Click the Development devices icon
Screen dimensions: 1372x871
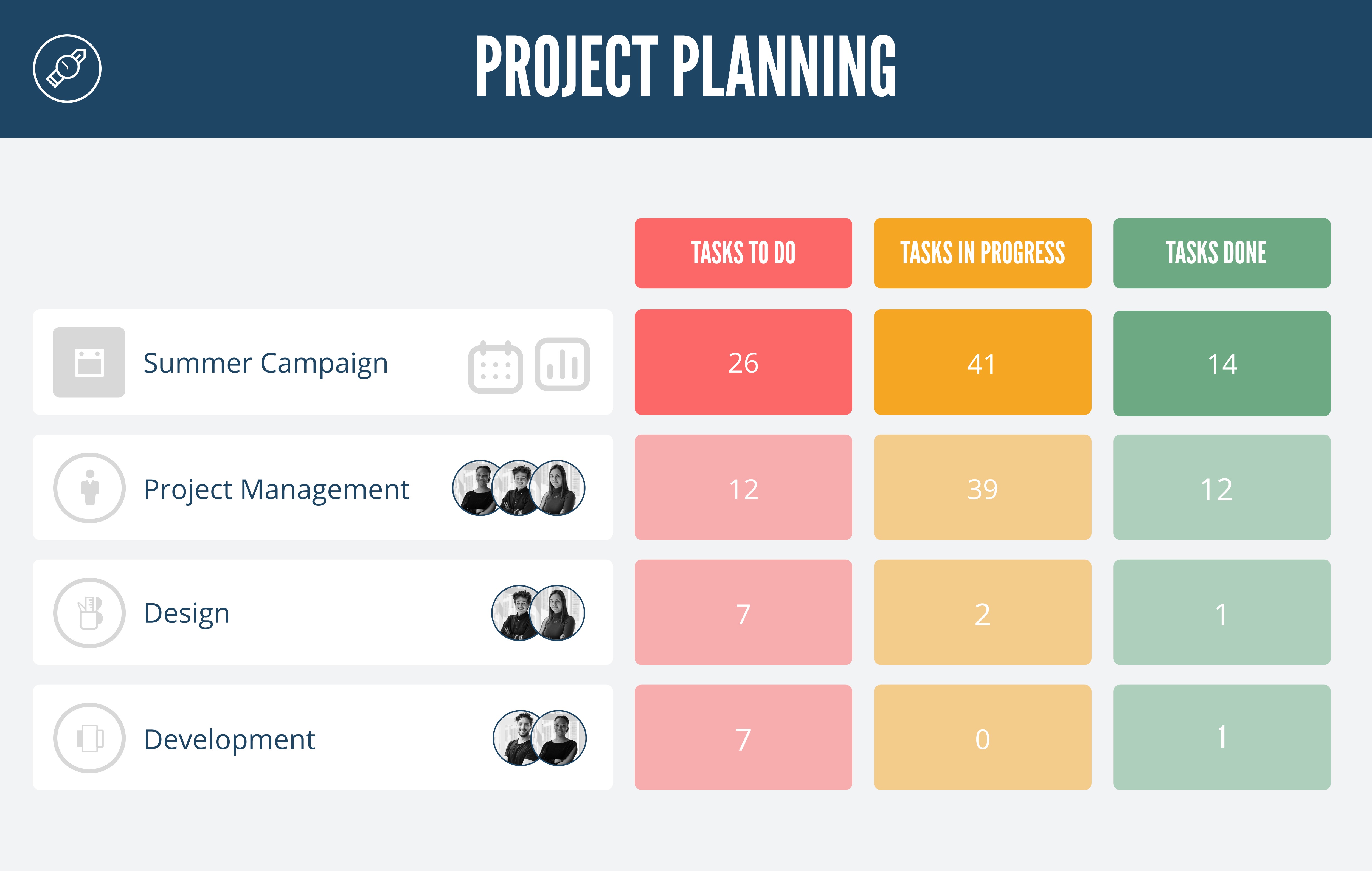[89, 738]
